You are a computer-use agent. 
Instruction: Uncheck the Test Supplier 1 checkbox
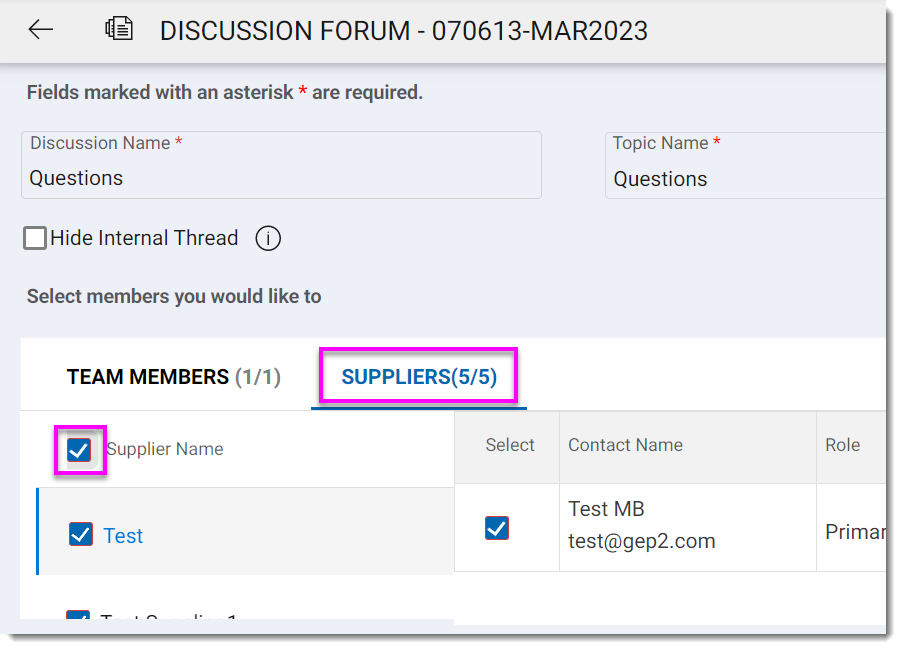tap(80, 619)
